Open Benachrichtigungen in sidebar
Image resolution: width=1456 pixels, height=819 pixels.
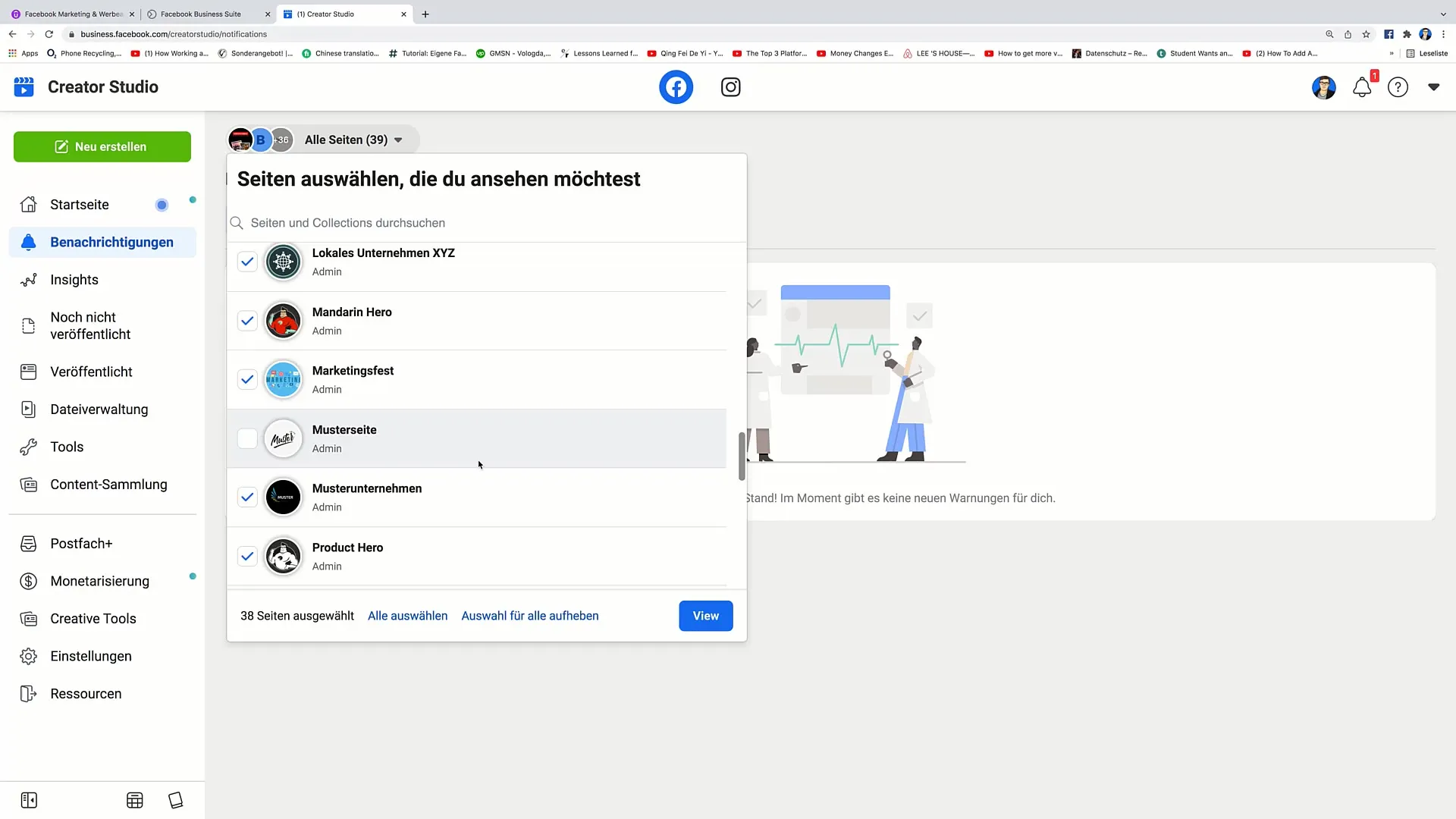coord(102,243)
